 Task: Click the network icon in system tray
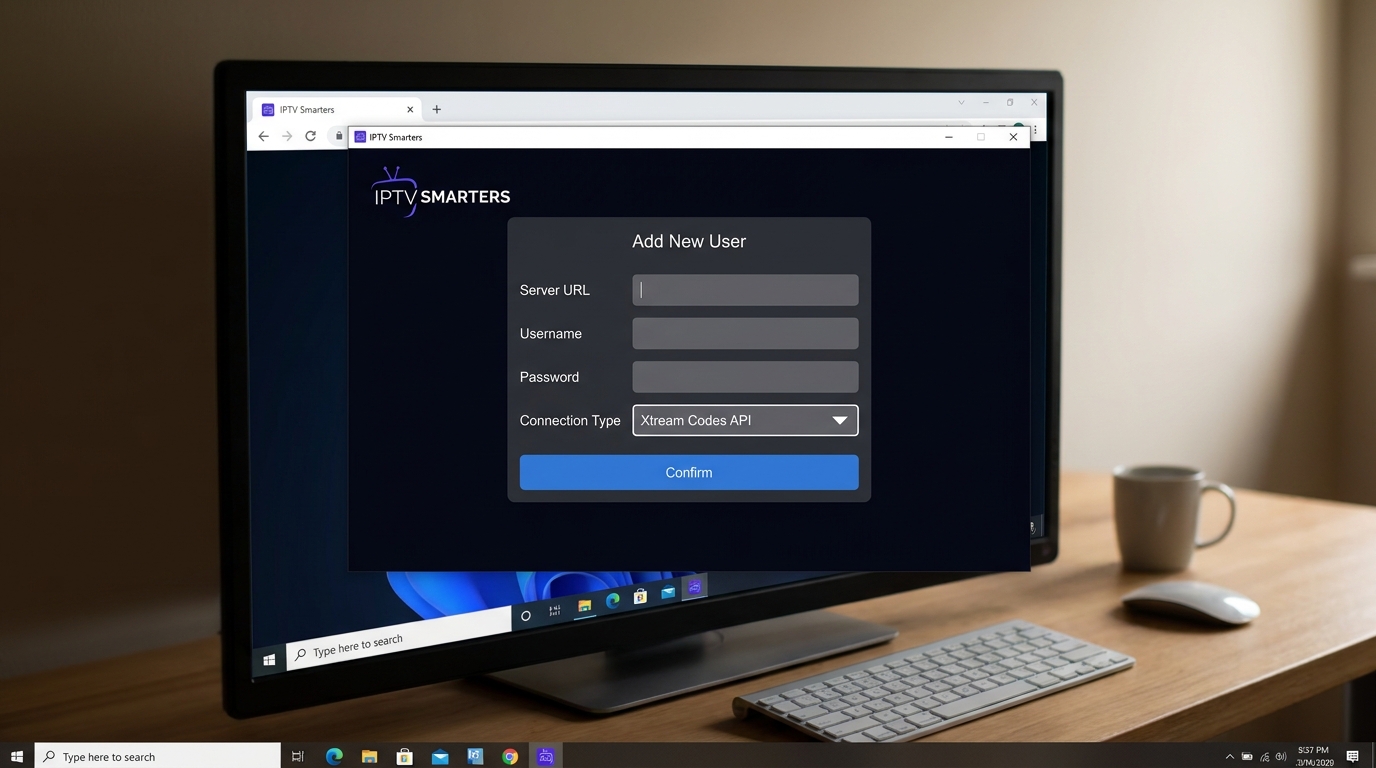[x=1265, y=756]
